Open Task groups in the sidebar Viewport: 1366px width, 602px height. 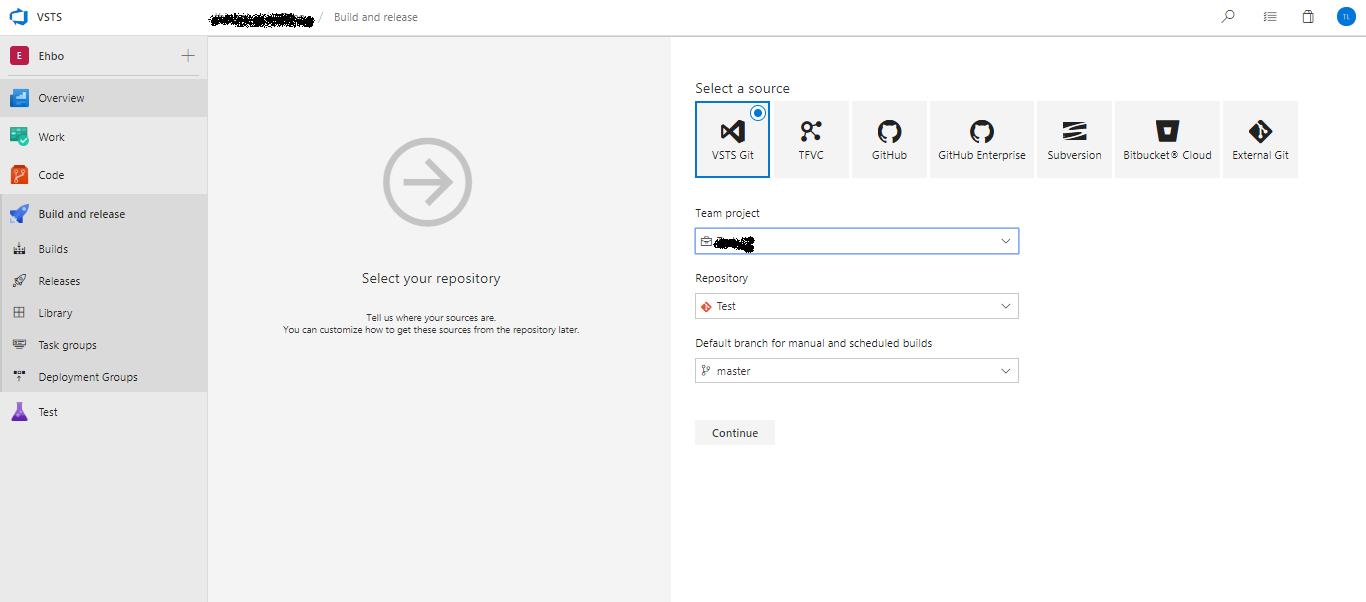point(104,345)
